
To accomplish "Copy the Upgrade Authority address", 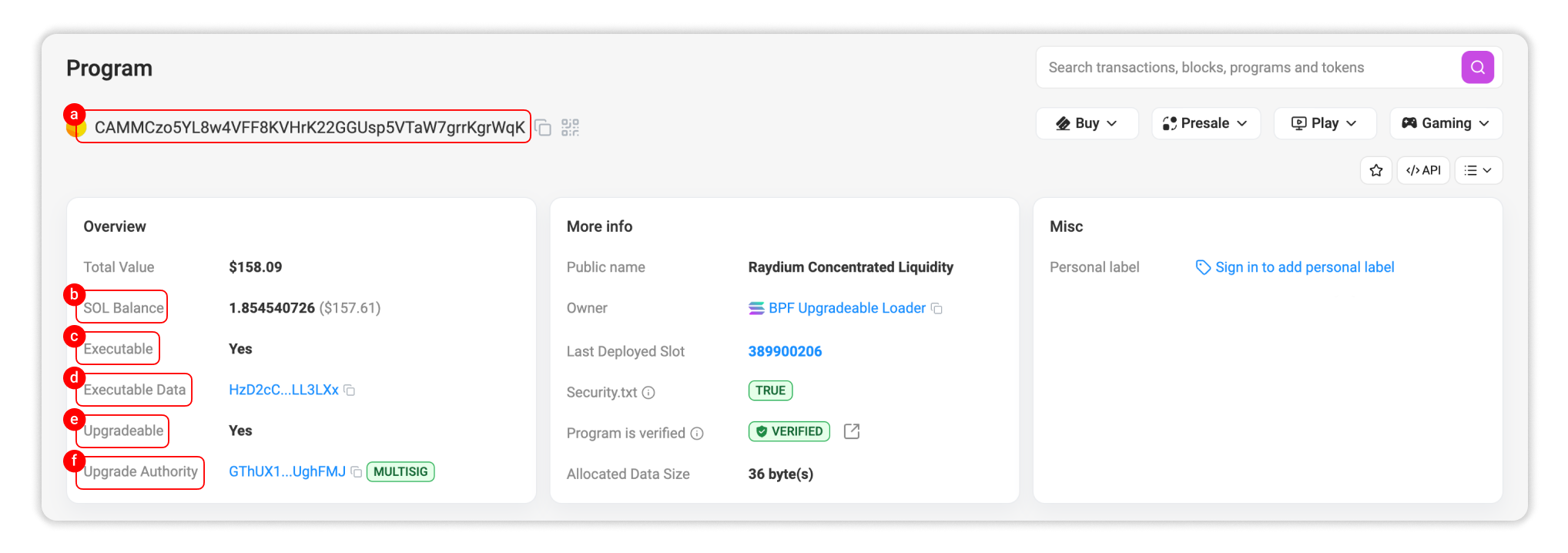I will [x=357, y=472].
